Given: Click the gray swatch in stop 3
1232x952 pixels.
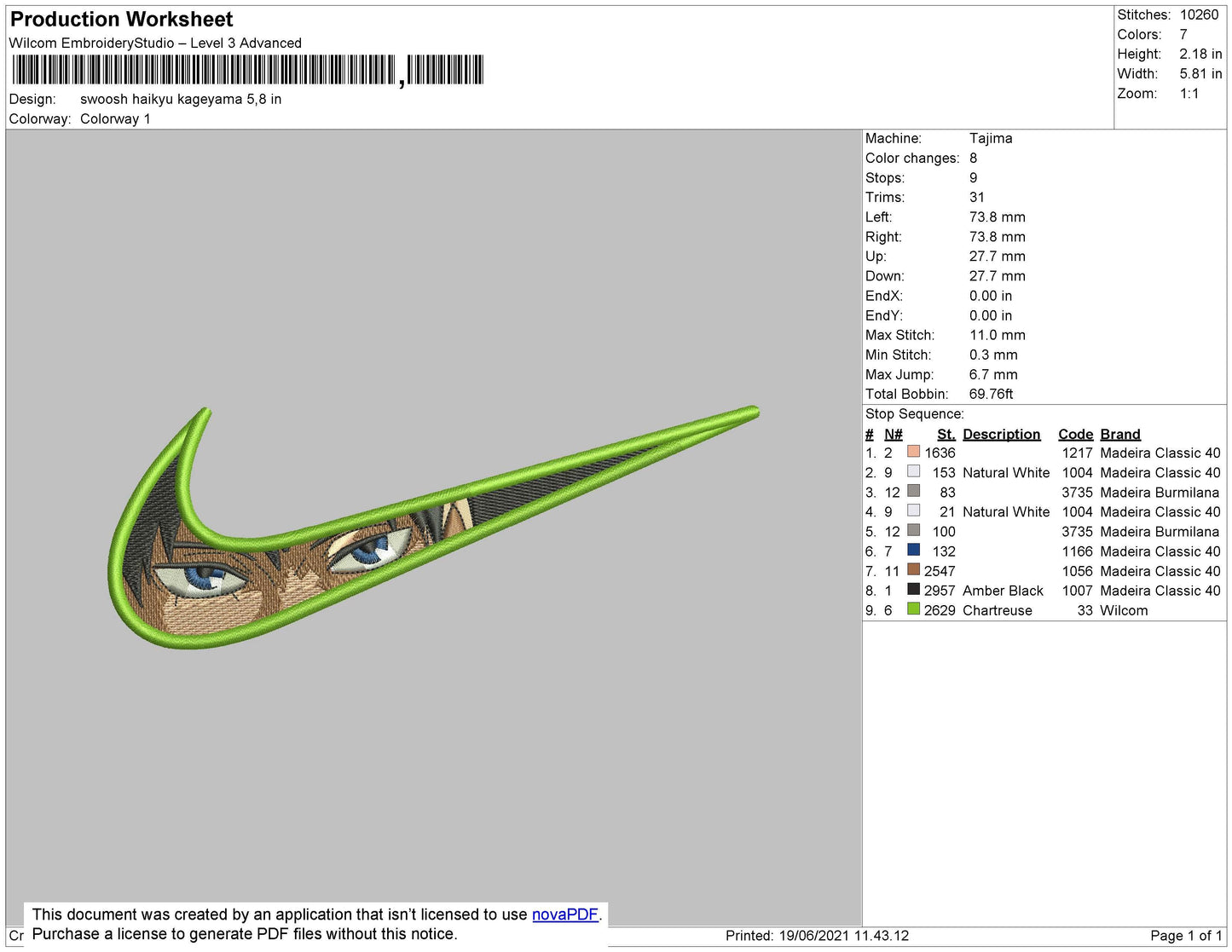Looking at the screenshot, I should point(913,491).
